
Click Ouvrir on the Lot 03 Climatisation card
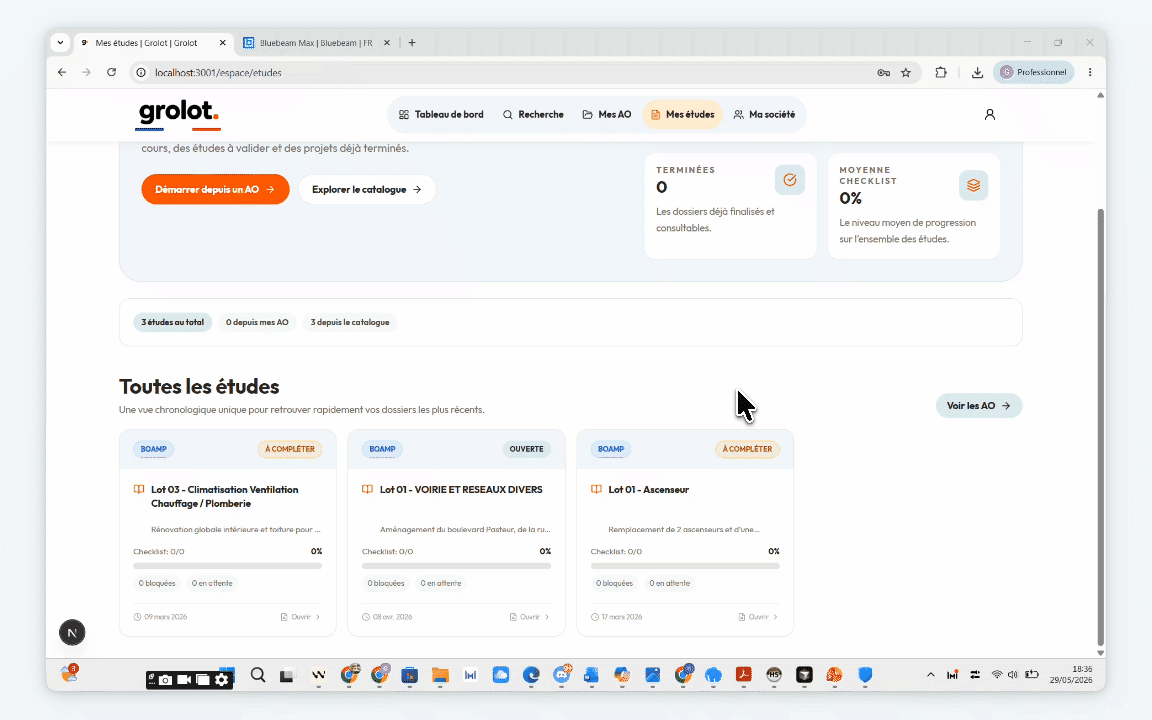300,617
